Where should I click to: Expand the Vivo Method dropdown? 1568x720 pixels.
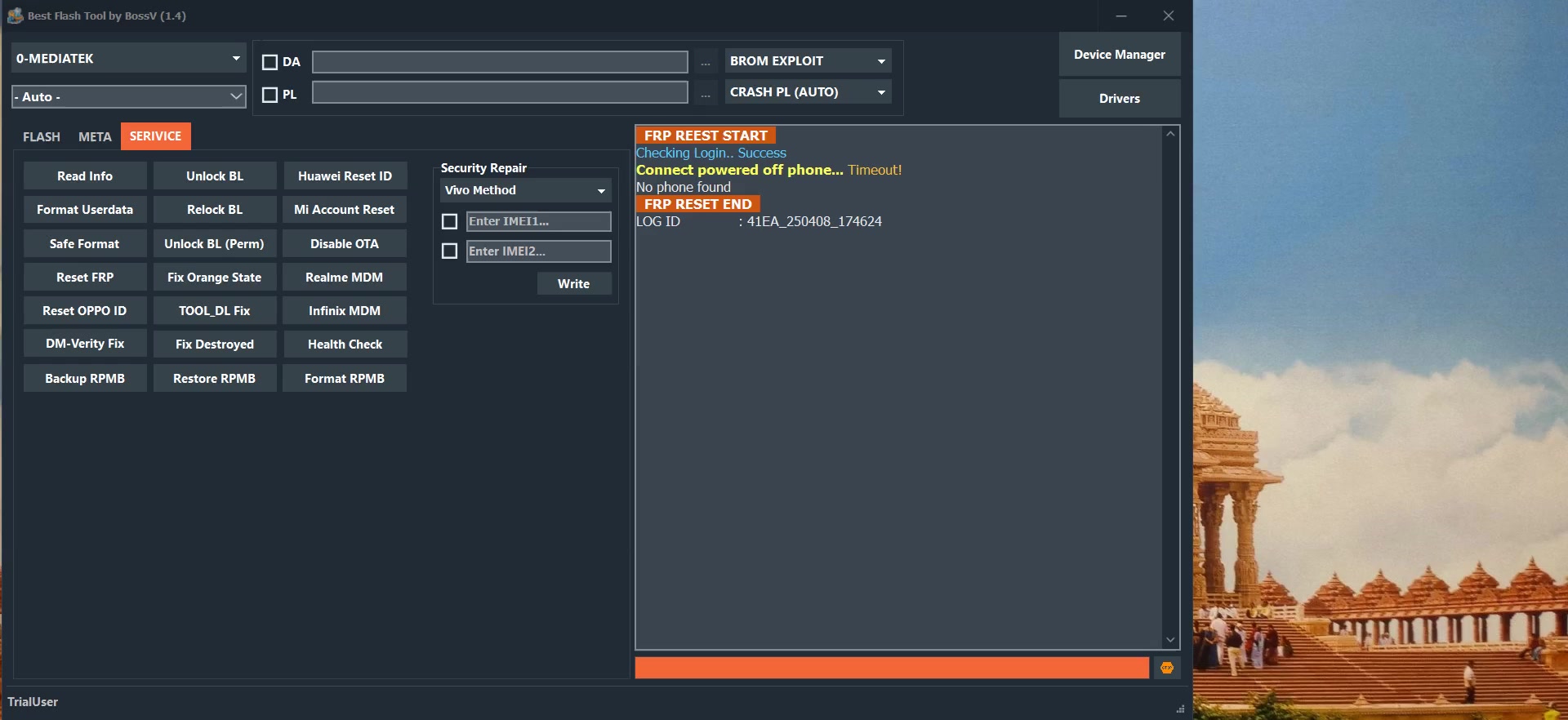coord(525,190)
